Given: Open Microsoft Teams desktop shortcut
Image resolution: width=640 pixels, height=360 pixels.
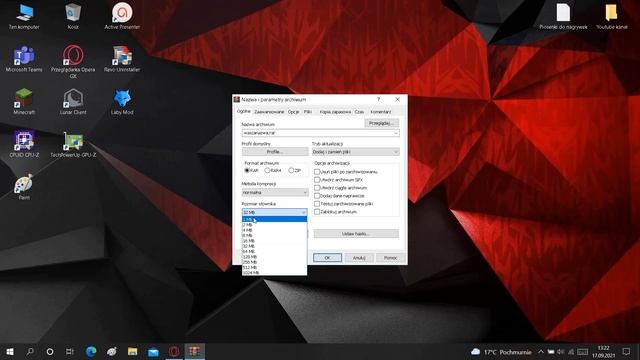Looking at the screenshot, I should [24, 59].
